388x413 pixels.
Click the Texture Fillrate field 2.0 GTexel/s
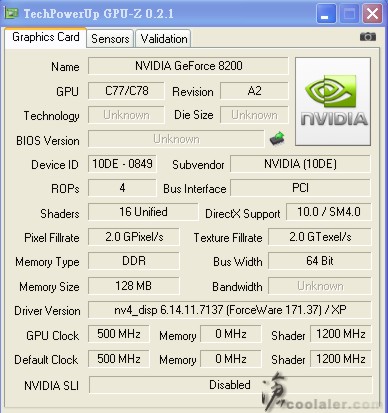click(320, 237)
